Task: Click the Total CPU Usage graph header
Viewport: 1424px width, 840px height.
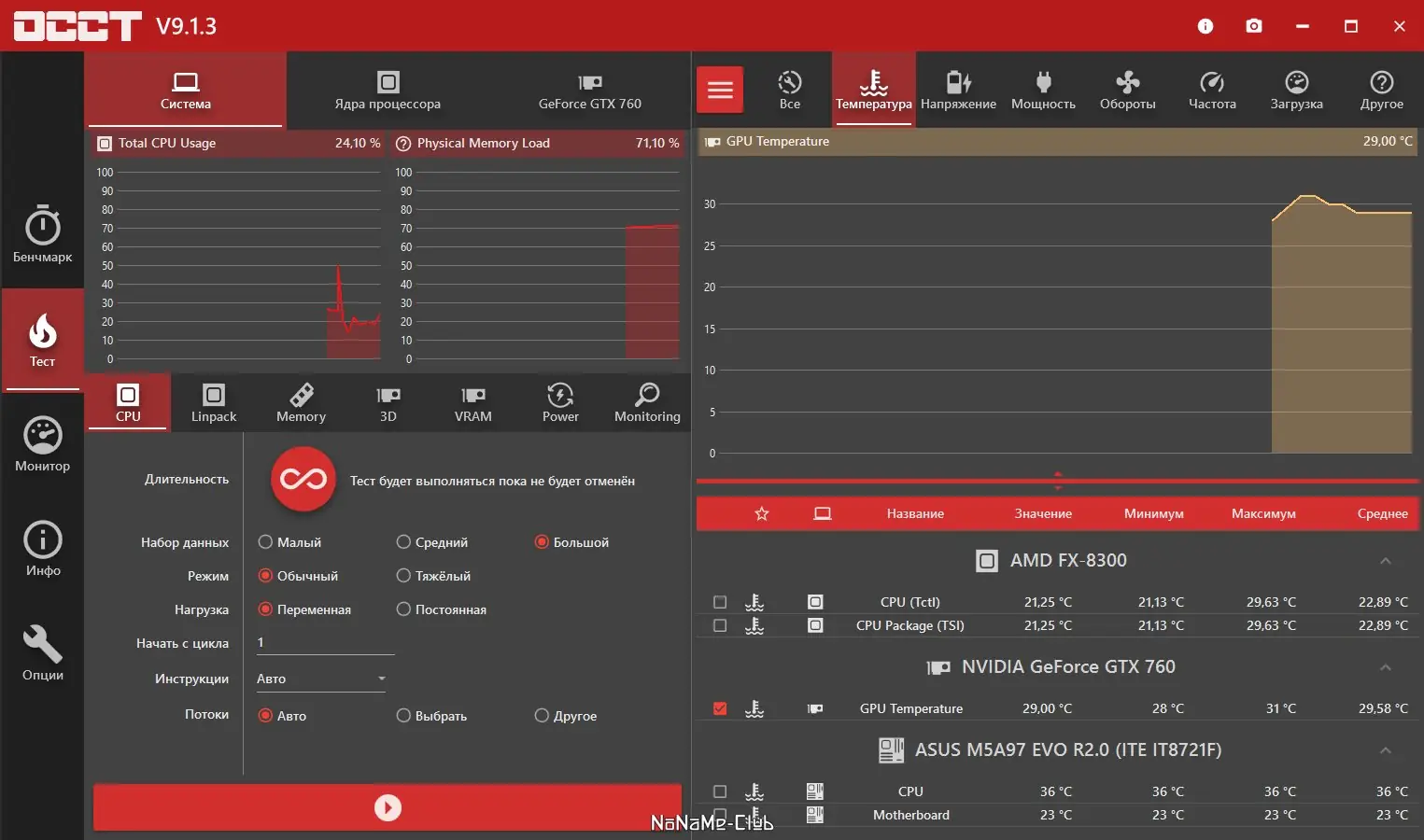Action: 239,144
